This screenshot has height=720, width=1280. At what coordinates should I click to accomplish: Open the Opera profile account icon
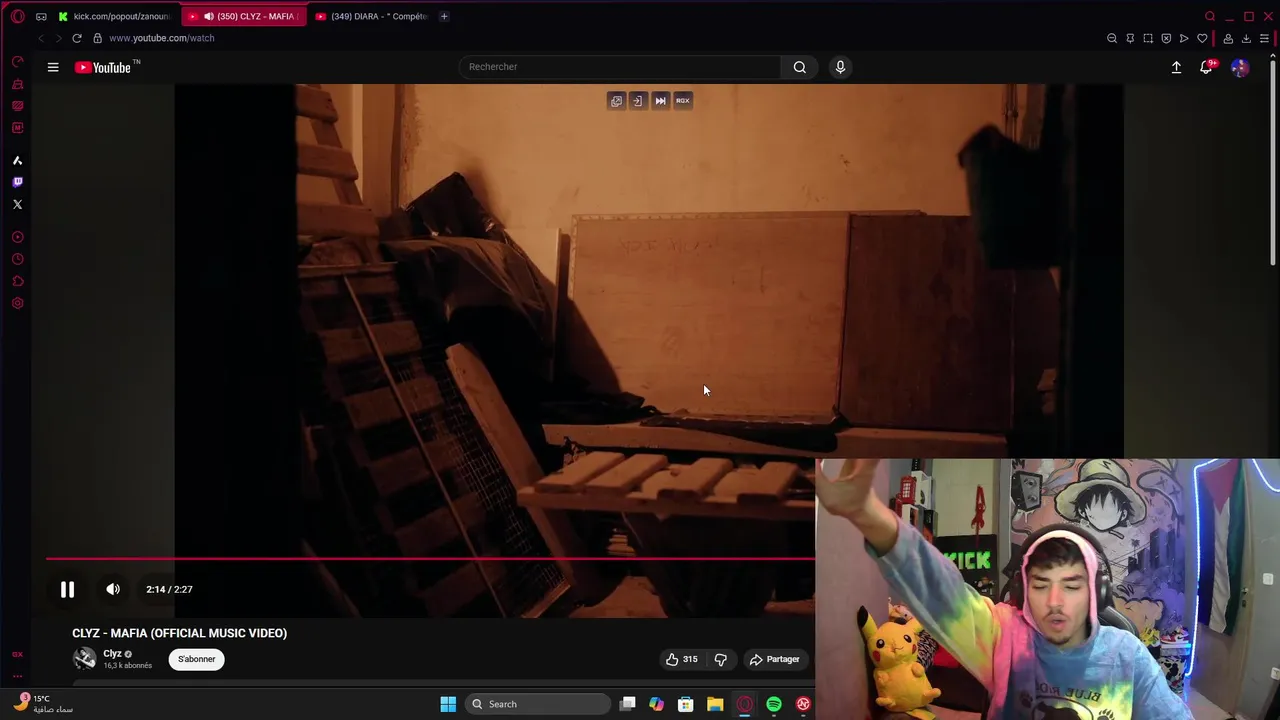1228,38
